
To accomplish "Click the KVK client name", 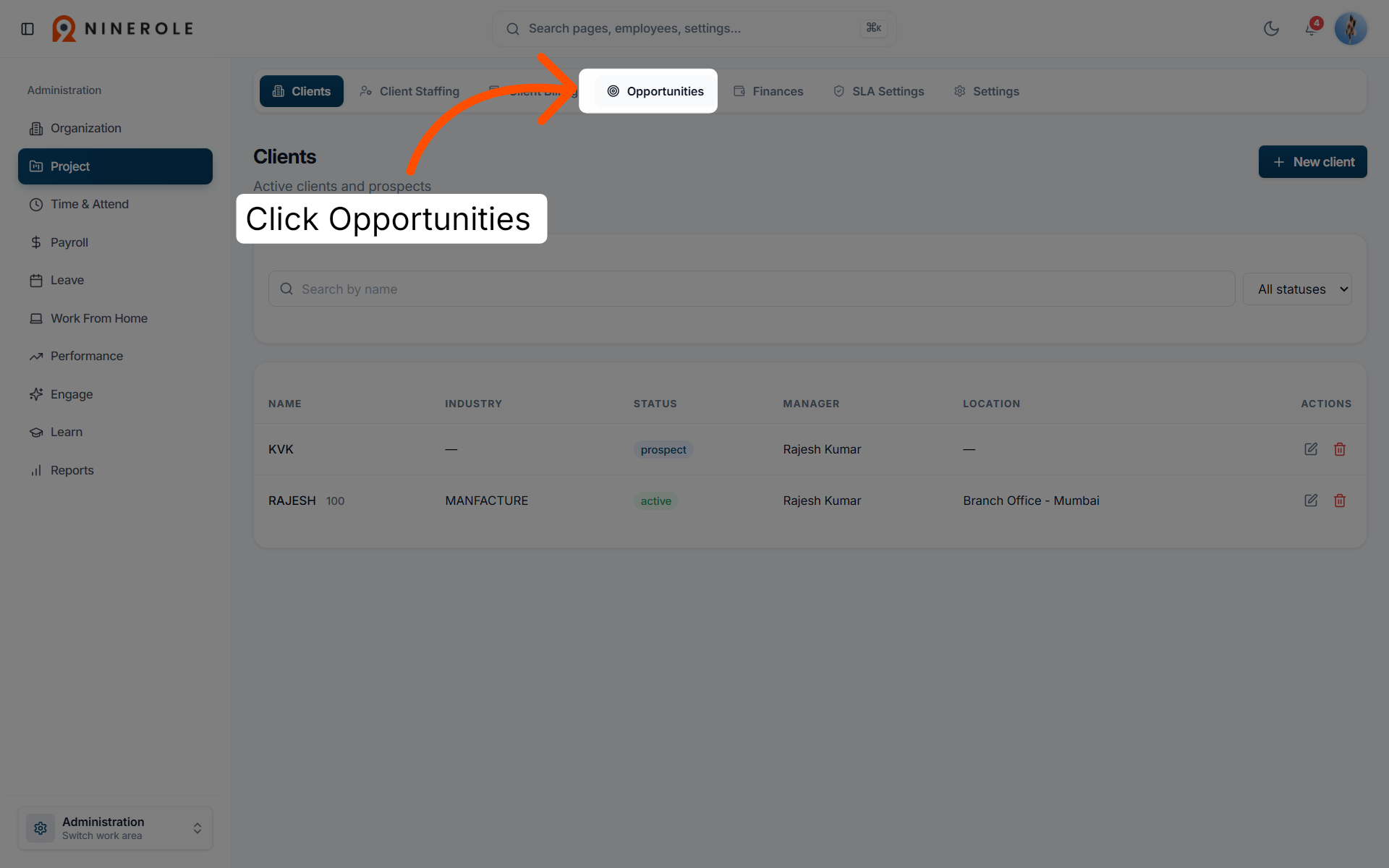I will [x=281, y=449].
